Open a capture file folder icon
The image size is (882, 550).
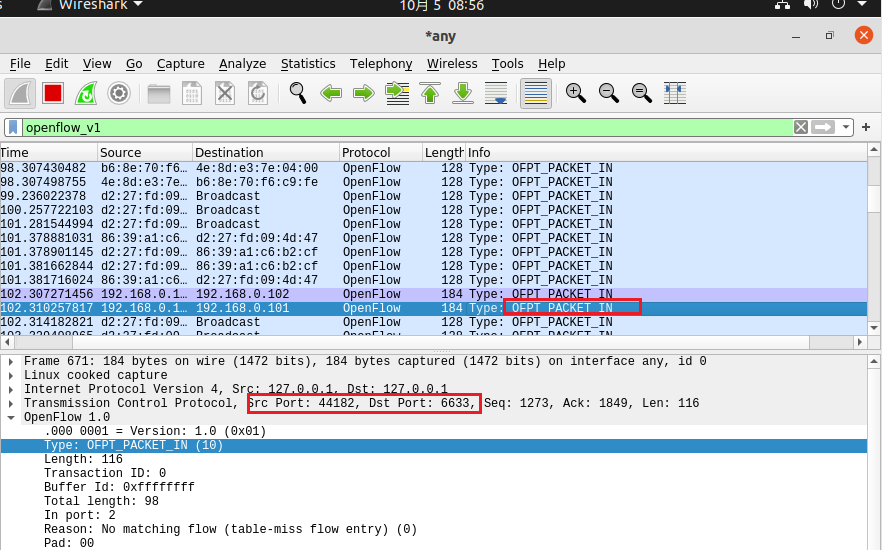pyautogui.click(x=159, y=93)
